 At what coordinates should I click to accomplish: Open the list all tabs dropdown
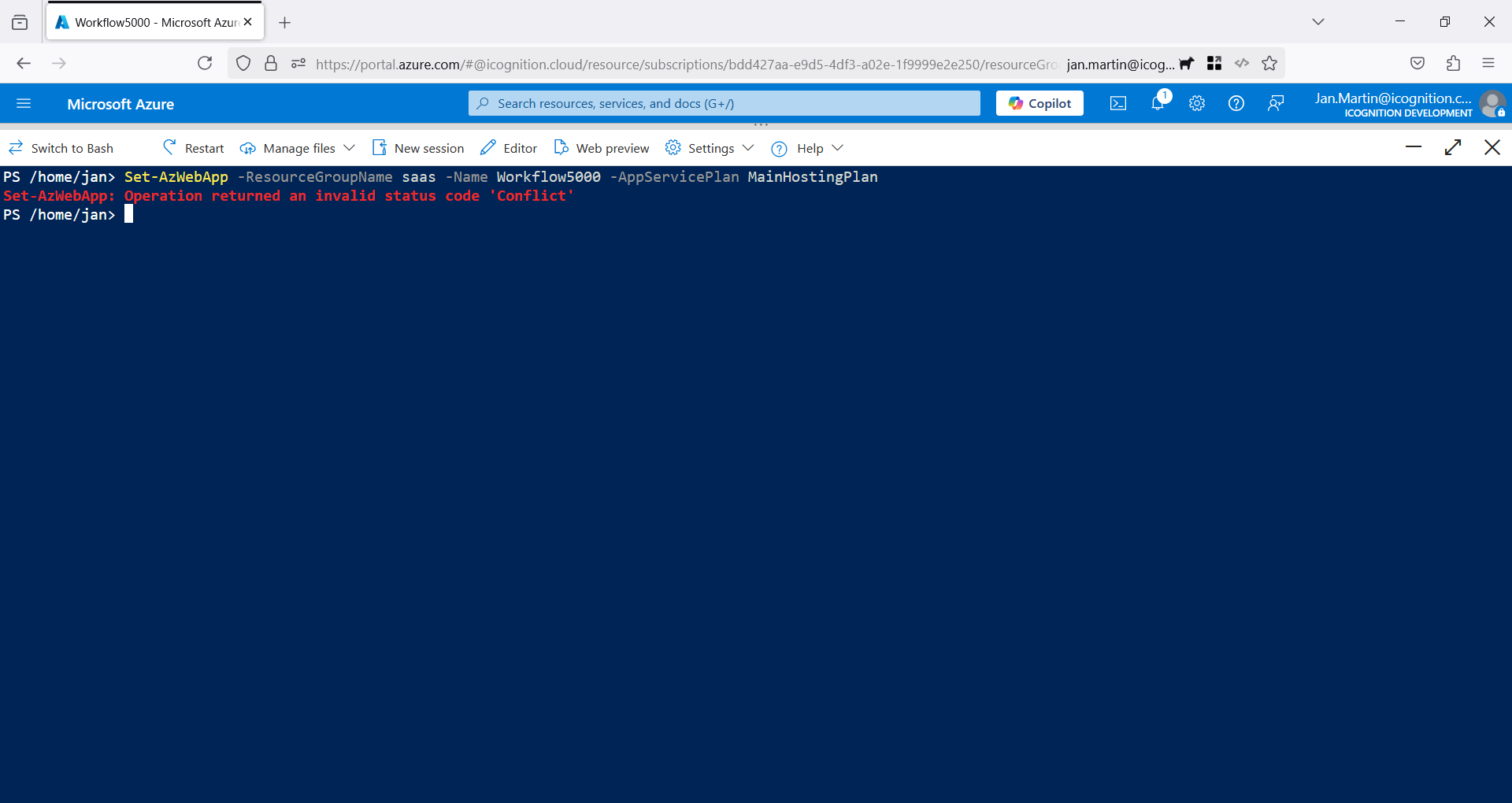tap(1318, 22)
